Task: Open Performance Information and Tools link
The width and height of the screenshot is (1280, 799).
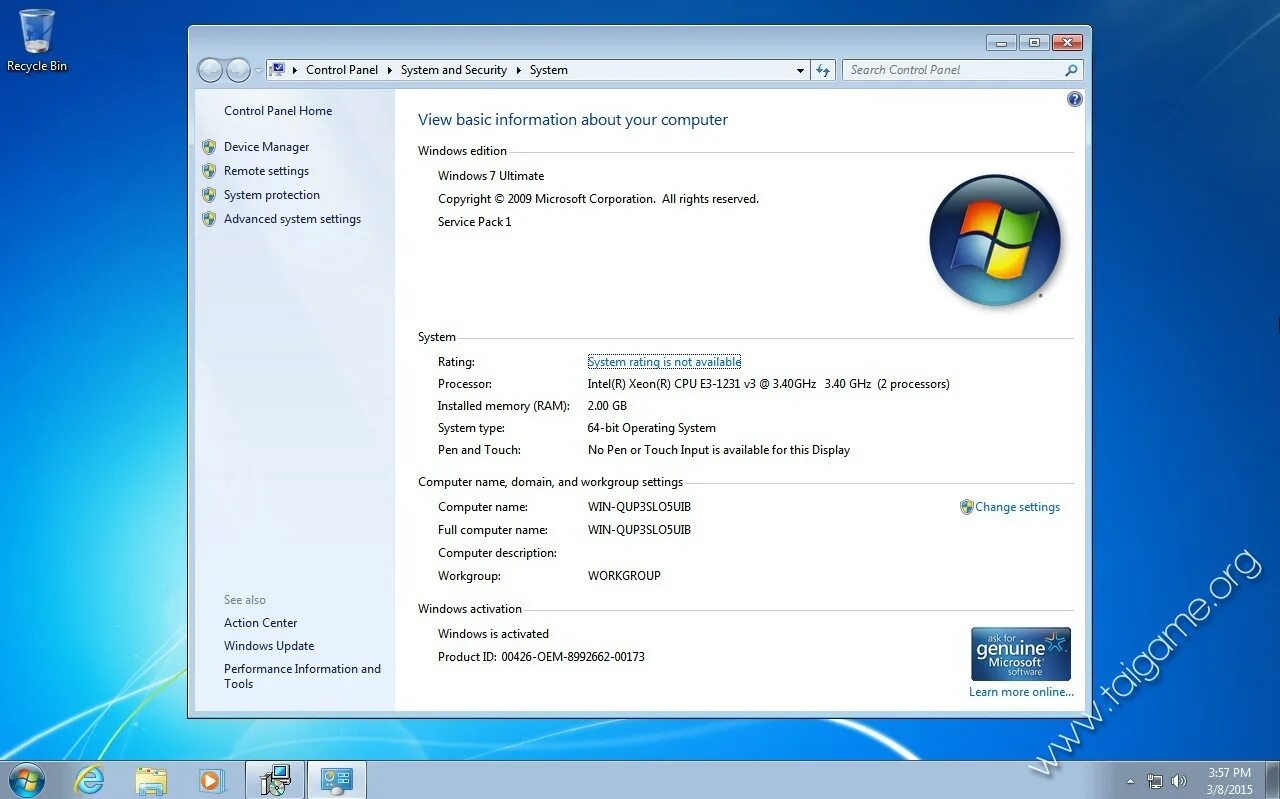Action: 302,676
